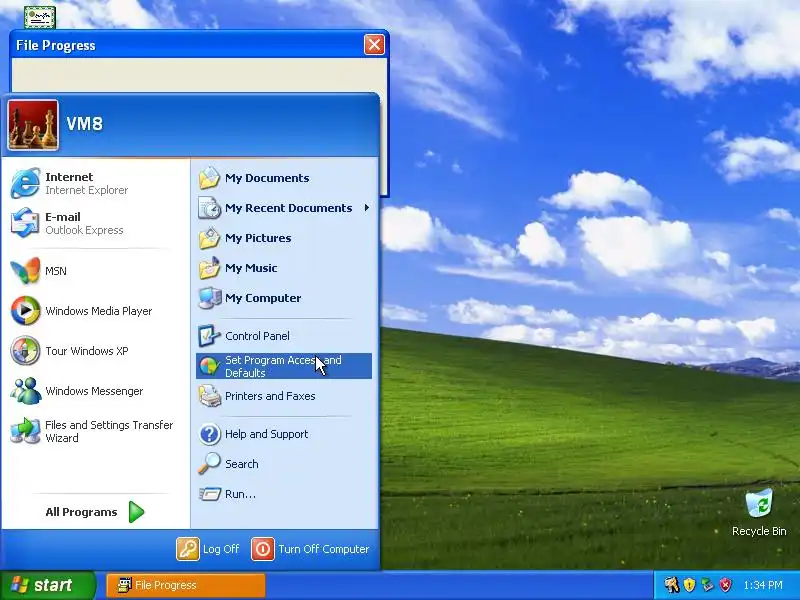The image size is (800, 600).
Task: Start the Tour Windows XP icon
Action: (25, 351)
